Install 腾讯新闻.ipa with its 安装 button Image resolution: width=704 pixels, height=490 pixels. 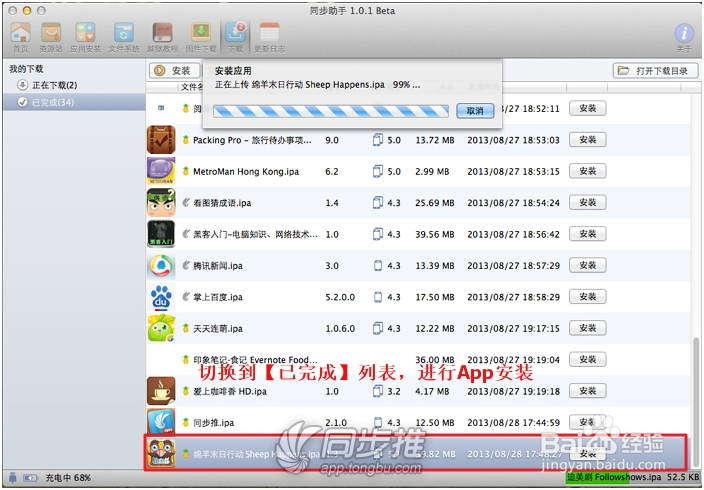(x=588, y=265)
